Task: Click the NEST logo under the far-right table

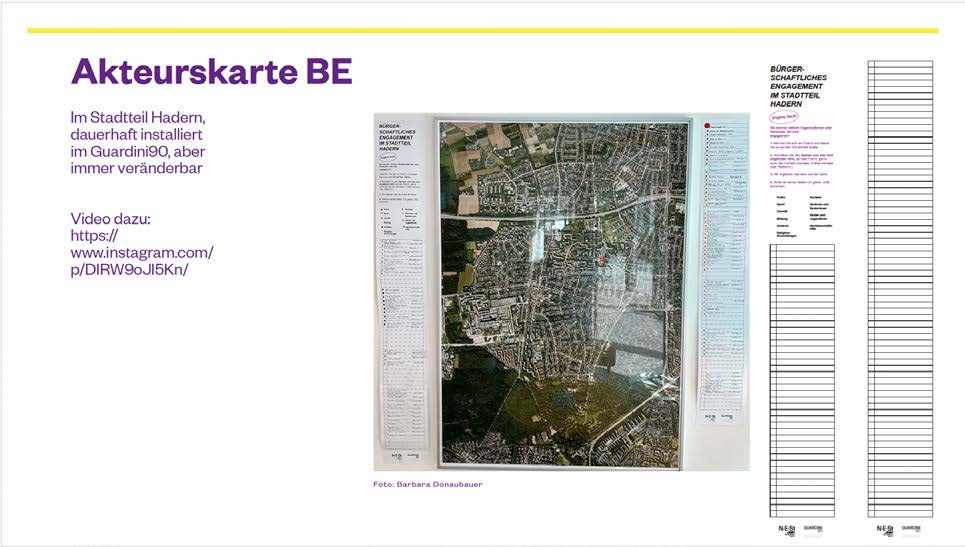Action: 884,529
